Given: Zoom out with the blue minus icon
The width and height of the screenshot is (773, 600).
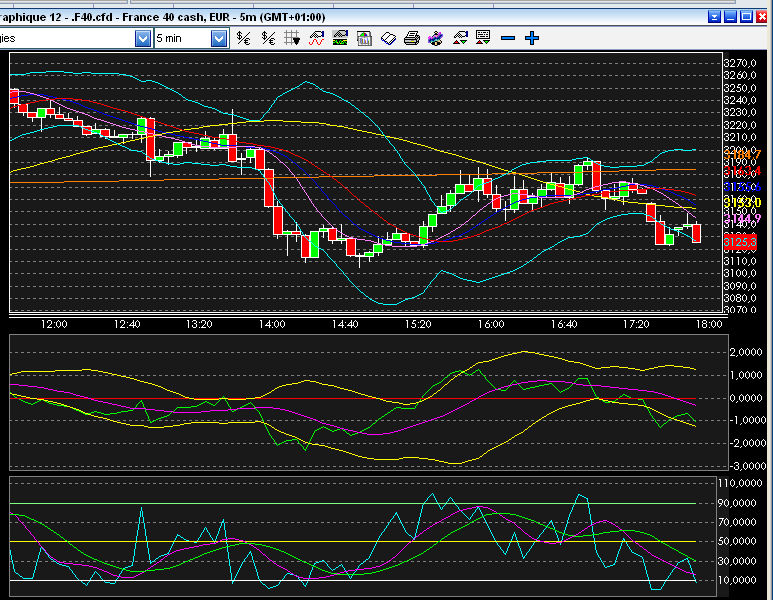Looking at the screenshot, I should 508,38.
